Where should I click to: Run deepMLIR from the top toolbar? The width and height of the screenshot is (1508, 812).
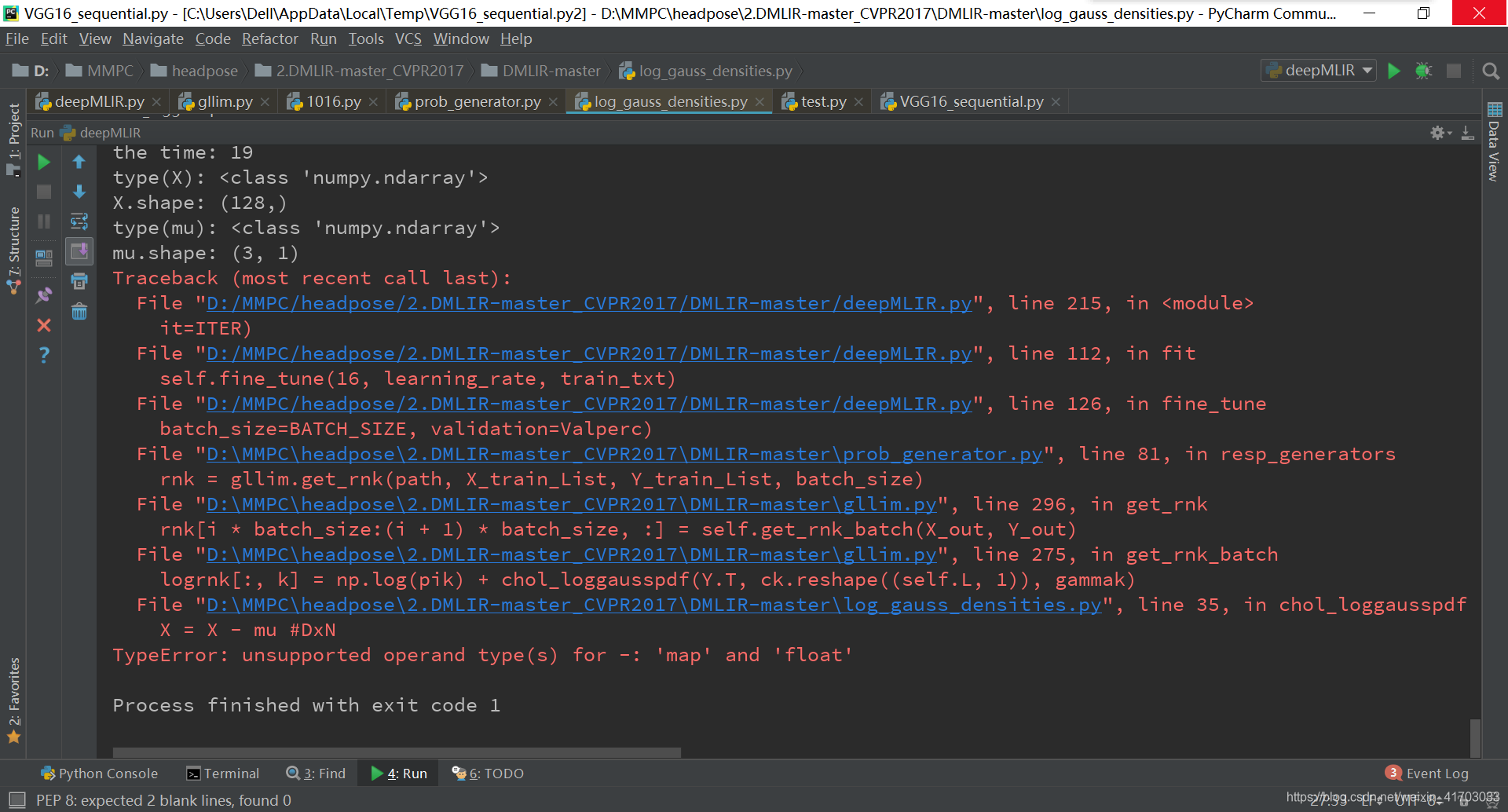1394,71
